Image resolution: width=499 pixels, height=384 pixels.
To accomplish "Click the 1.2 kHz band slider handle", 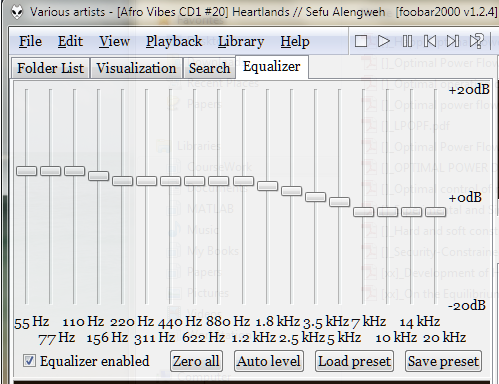I will point(243,181).
